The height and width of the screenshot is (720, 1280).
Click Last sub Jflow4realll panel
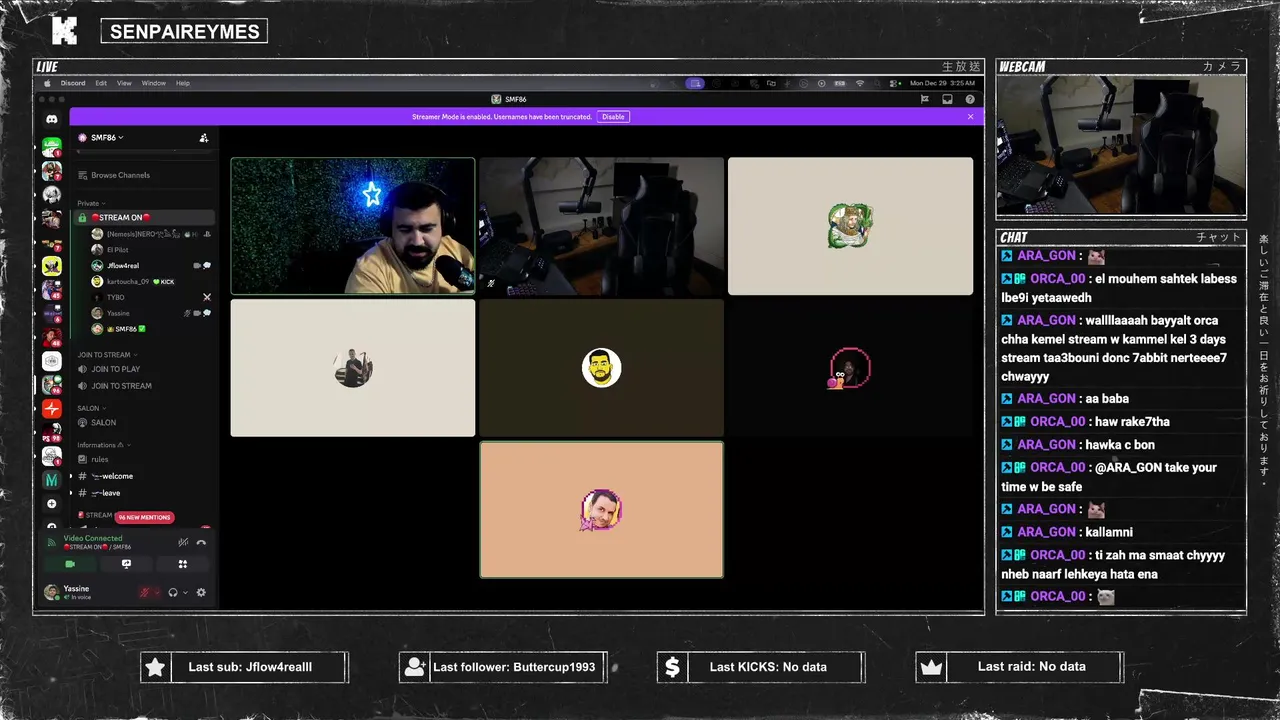pos(244,667)
